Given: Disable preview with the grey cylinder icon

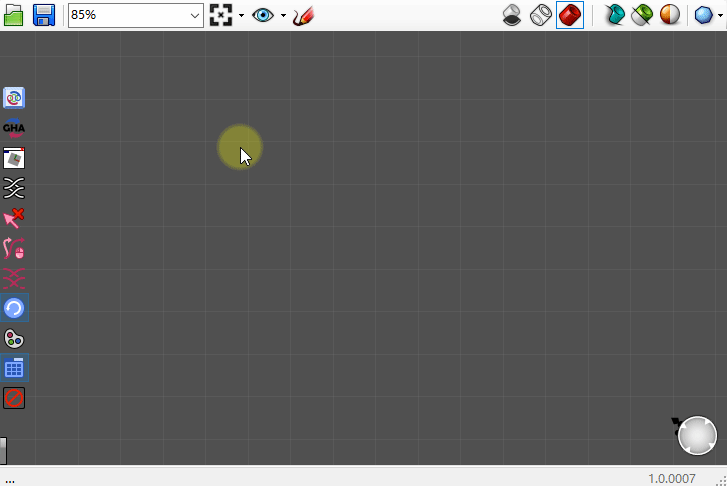Looking at the screenshot, I should click(x=512, y=15).
